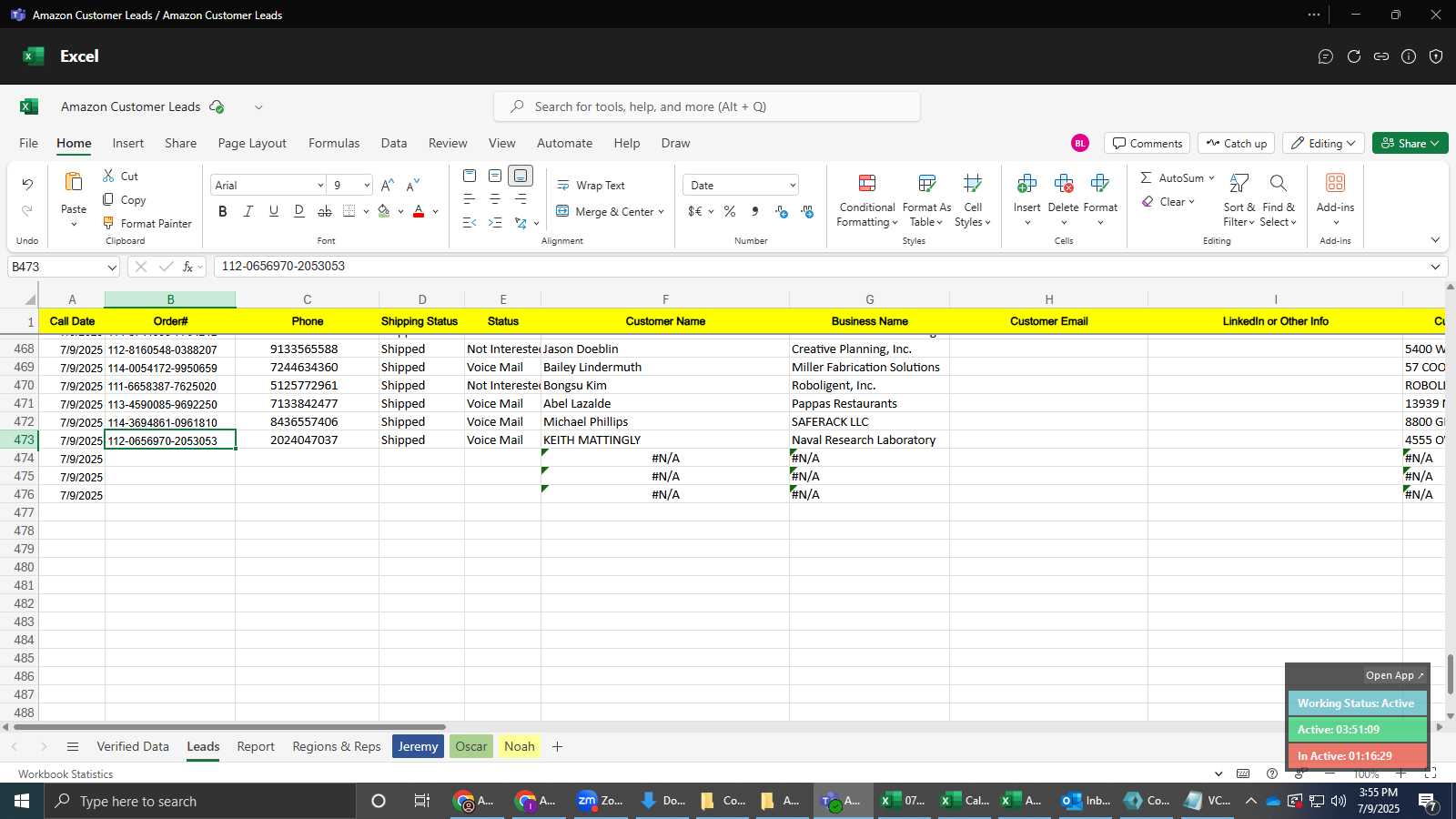Screen dimensions: 1456x819
Task: Switch to the Page Layout tab
Action: click(x=252, y=144)
